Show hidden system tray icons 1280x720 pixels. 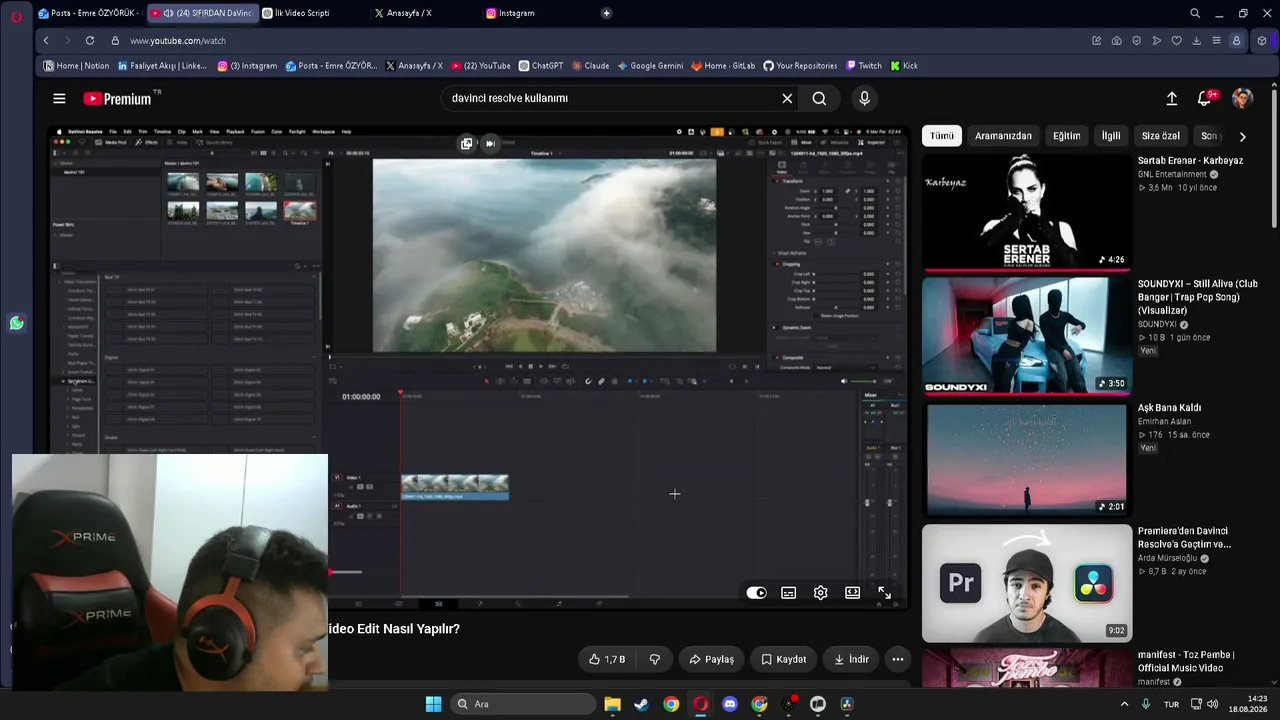click(x=1124, y=704)
